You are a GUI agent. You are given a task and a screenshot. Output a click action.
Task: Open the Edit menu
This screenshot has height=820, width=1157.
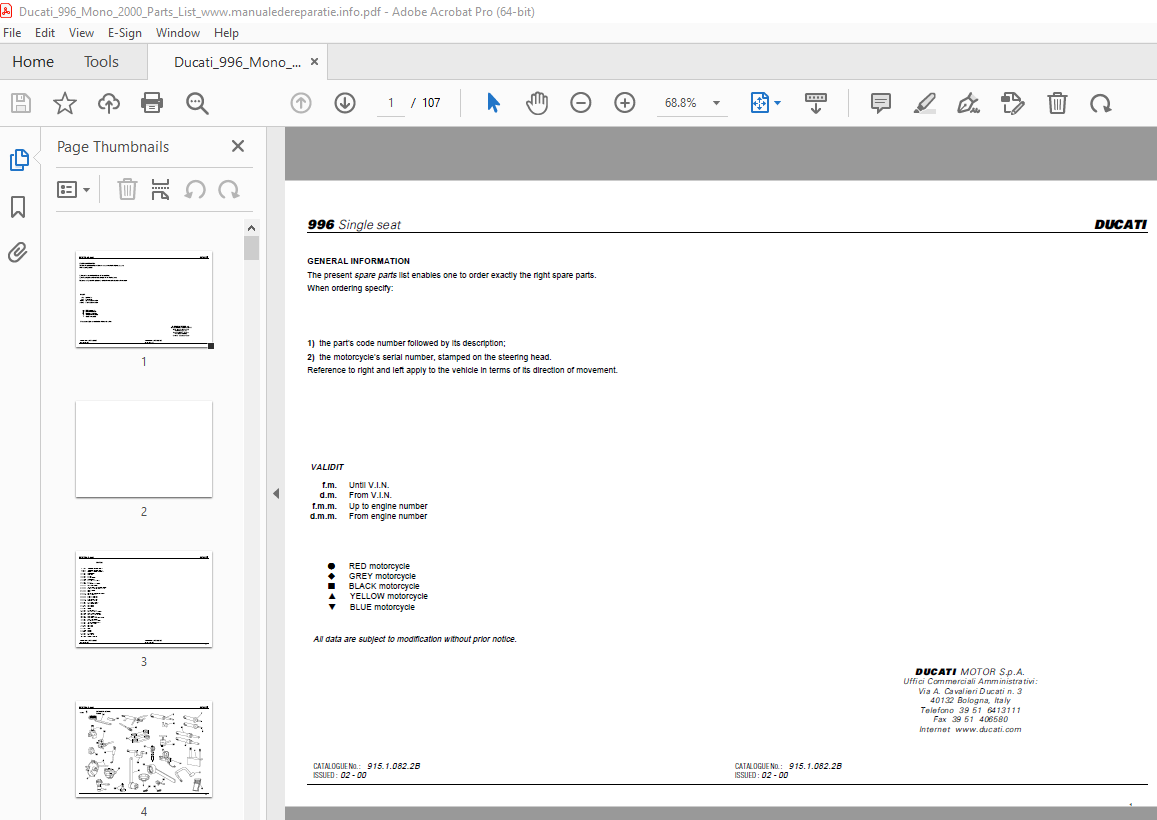click(x=45, y=32)
